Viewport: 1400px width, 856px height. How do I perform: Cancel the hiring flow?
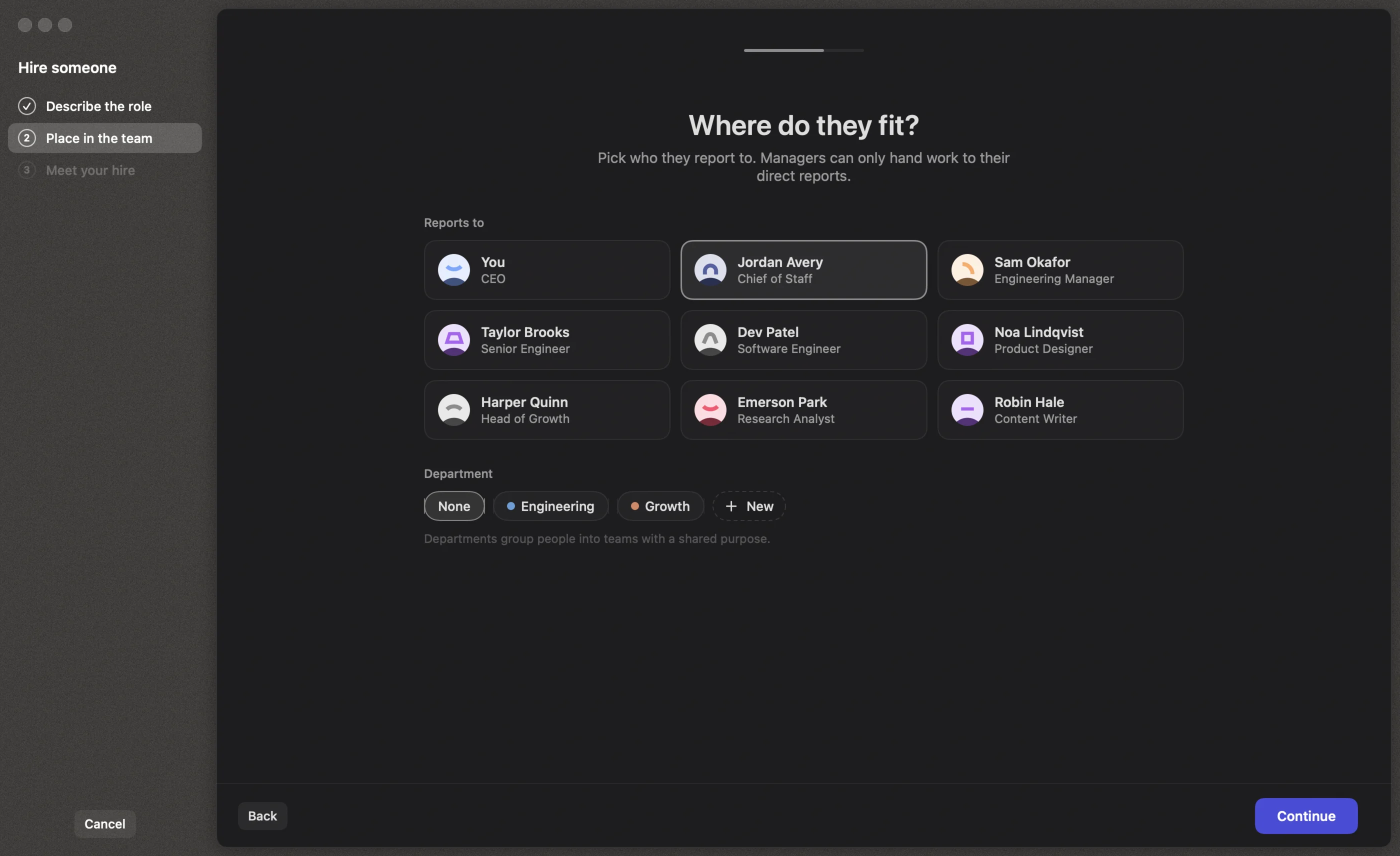[104, 823]
